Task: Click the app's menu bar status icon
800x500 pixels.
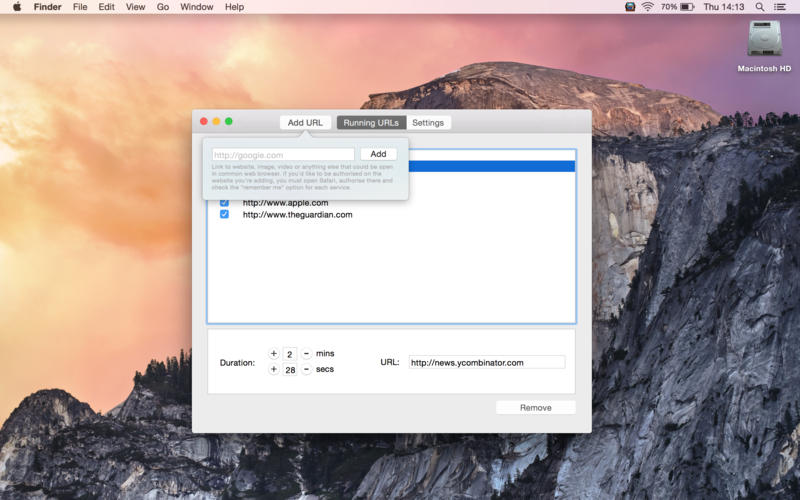Action: pos(630,7)
